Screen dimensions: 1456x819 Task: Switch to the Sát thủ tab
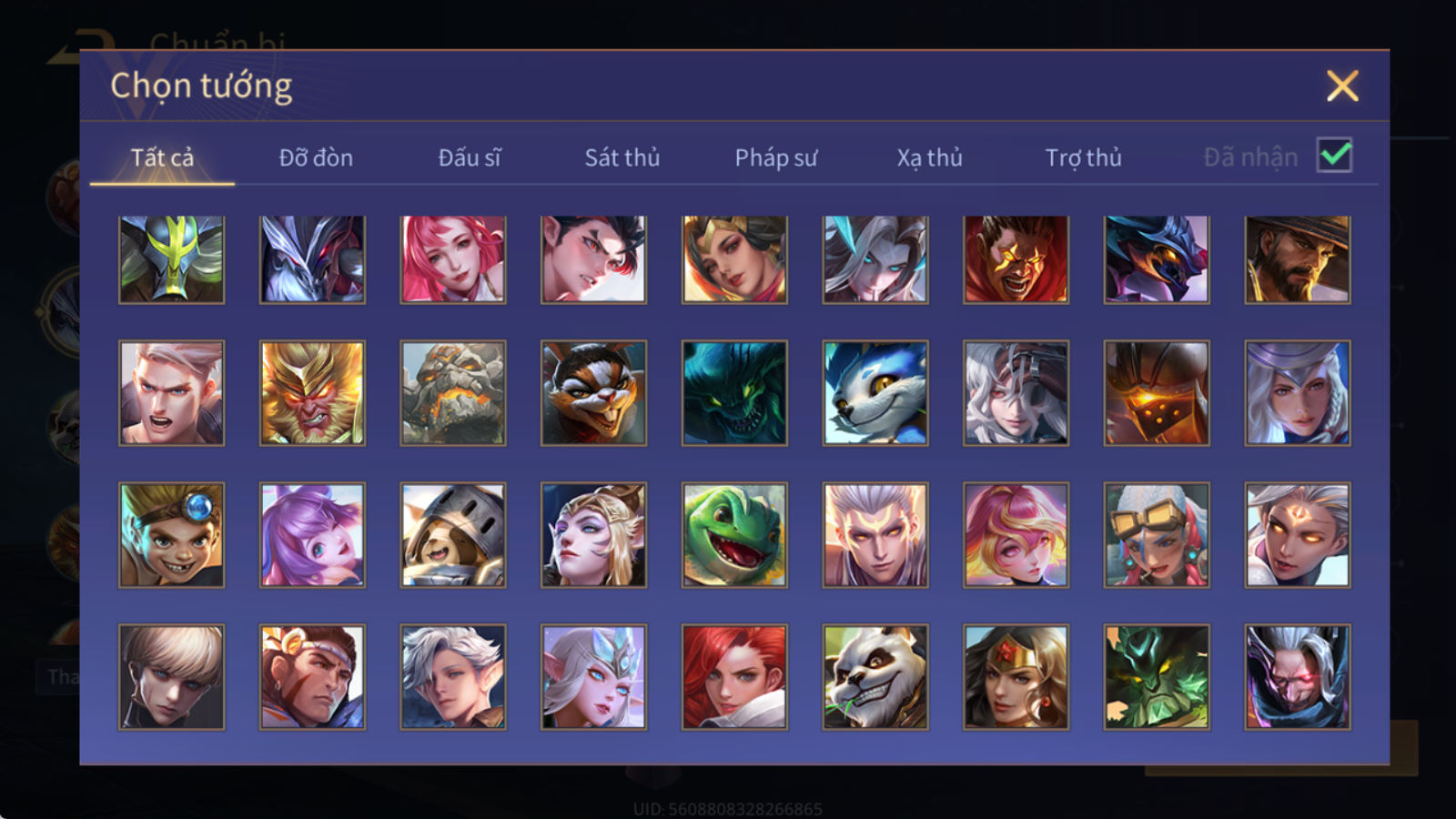pos(622,157)
